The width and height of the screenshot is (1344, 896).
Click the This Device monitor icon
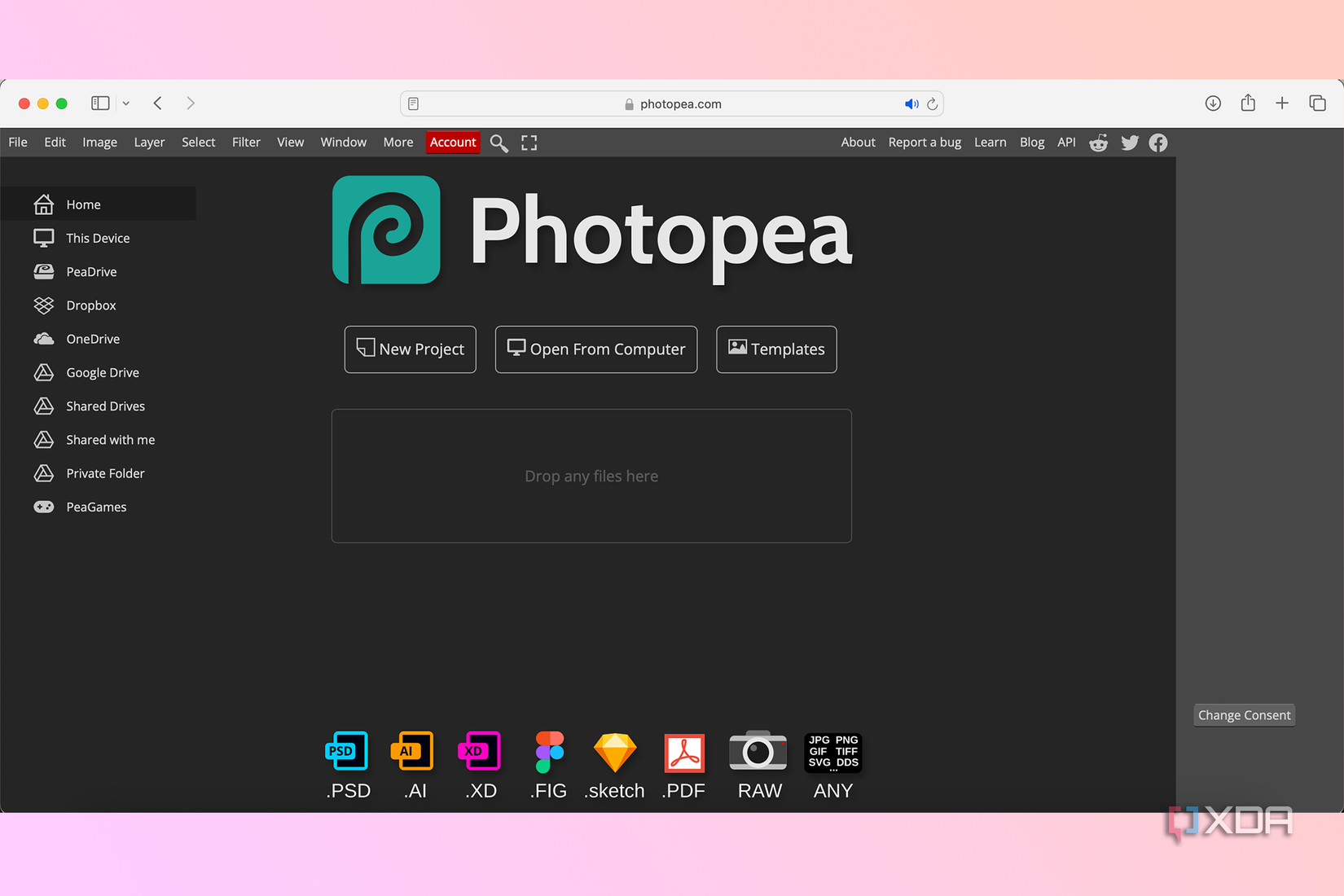pyautogui.click(x=44, y=238)
